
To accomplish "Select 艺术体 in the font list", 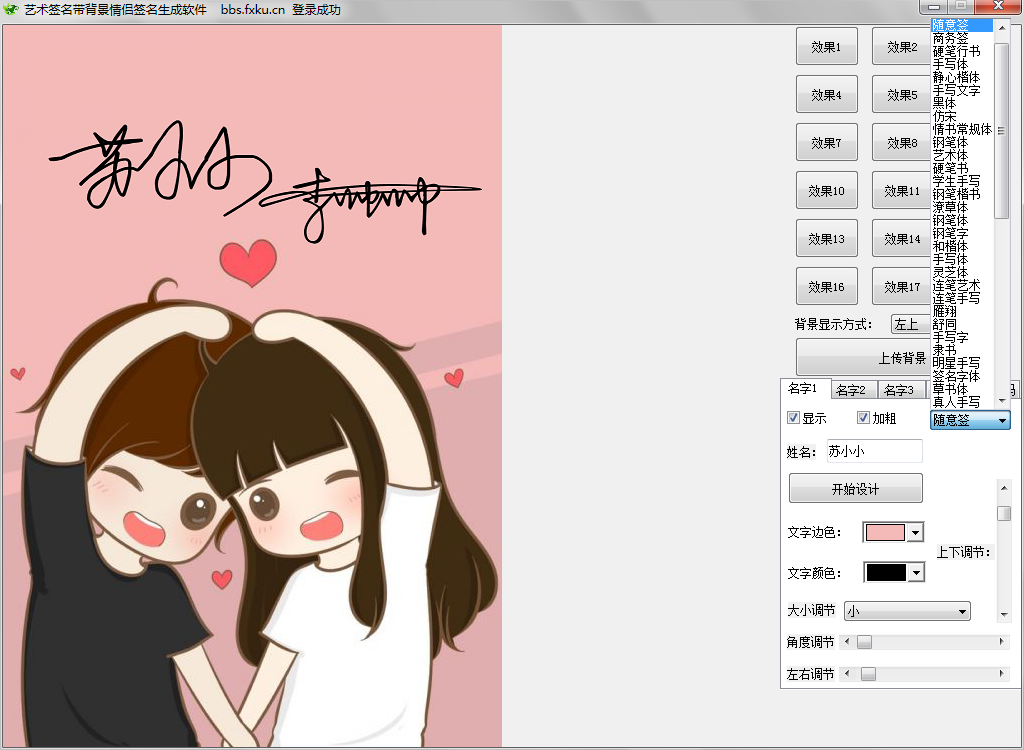I will [x=962, y=155].
